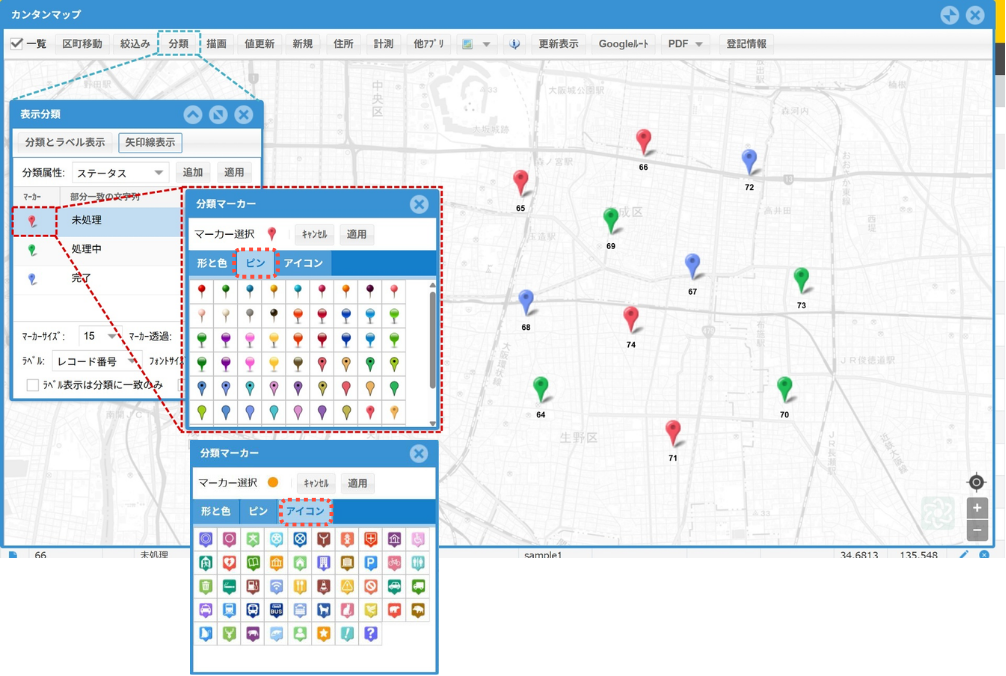Select the parking P marker icon
This screenshot has width=1006, height=676.
(371, 563)
